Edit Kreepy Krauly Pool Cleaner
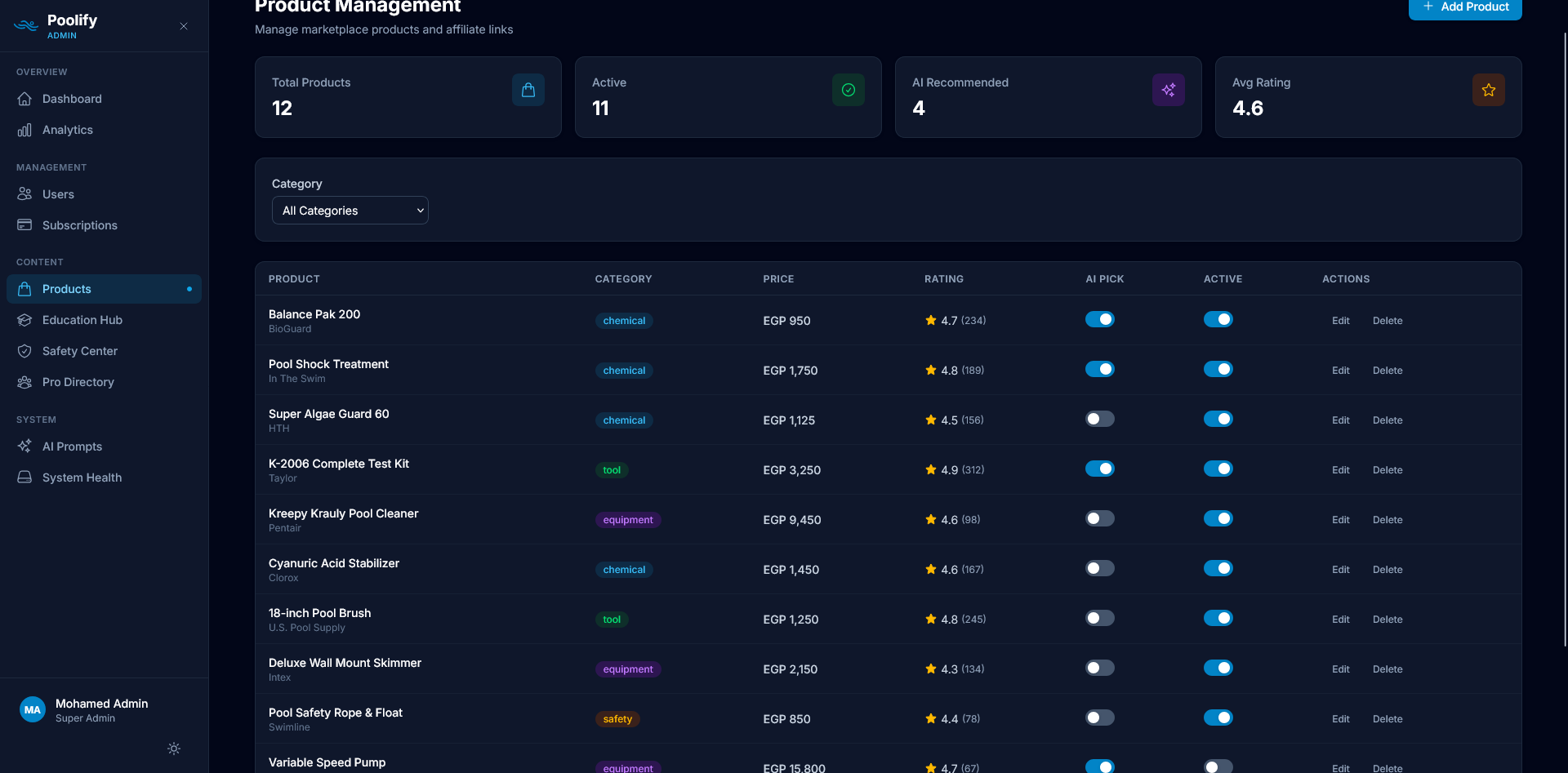This screenshot has height=773, width=1568. tap(1341, 520)
